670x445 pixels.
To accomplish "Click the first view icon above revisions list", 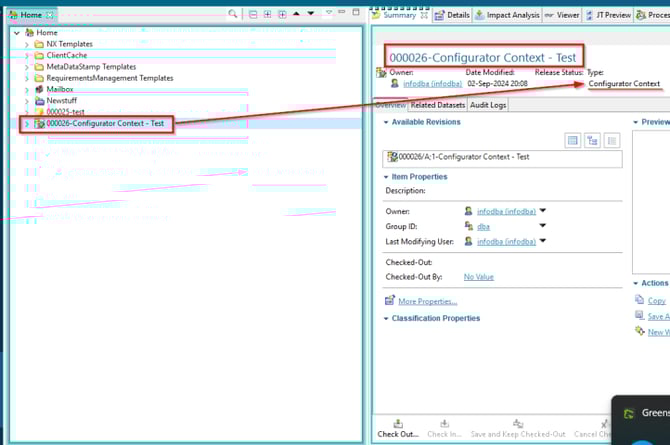I will [573, 141].
